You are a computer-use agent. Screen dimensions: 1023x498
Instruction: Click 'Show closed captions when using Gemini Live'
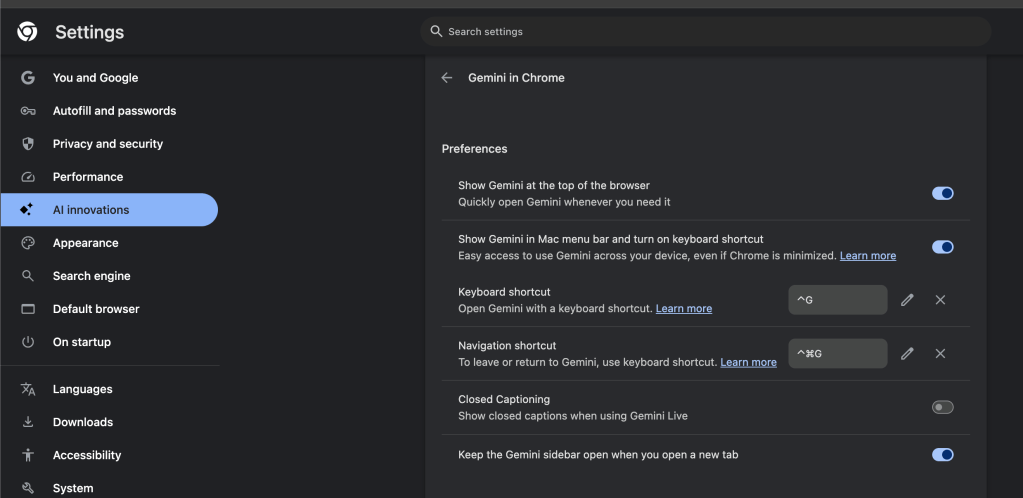(573, 416)
